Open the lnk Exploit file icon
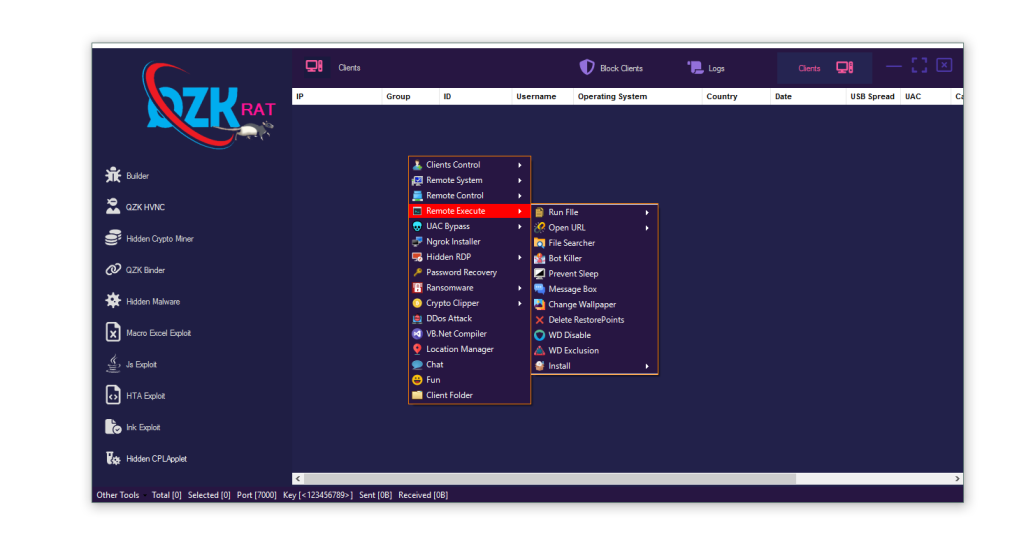Image resolution: width=1024 pixels, height=558 pixels. pyautogui.click(x=113, y=427)
